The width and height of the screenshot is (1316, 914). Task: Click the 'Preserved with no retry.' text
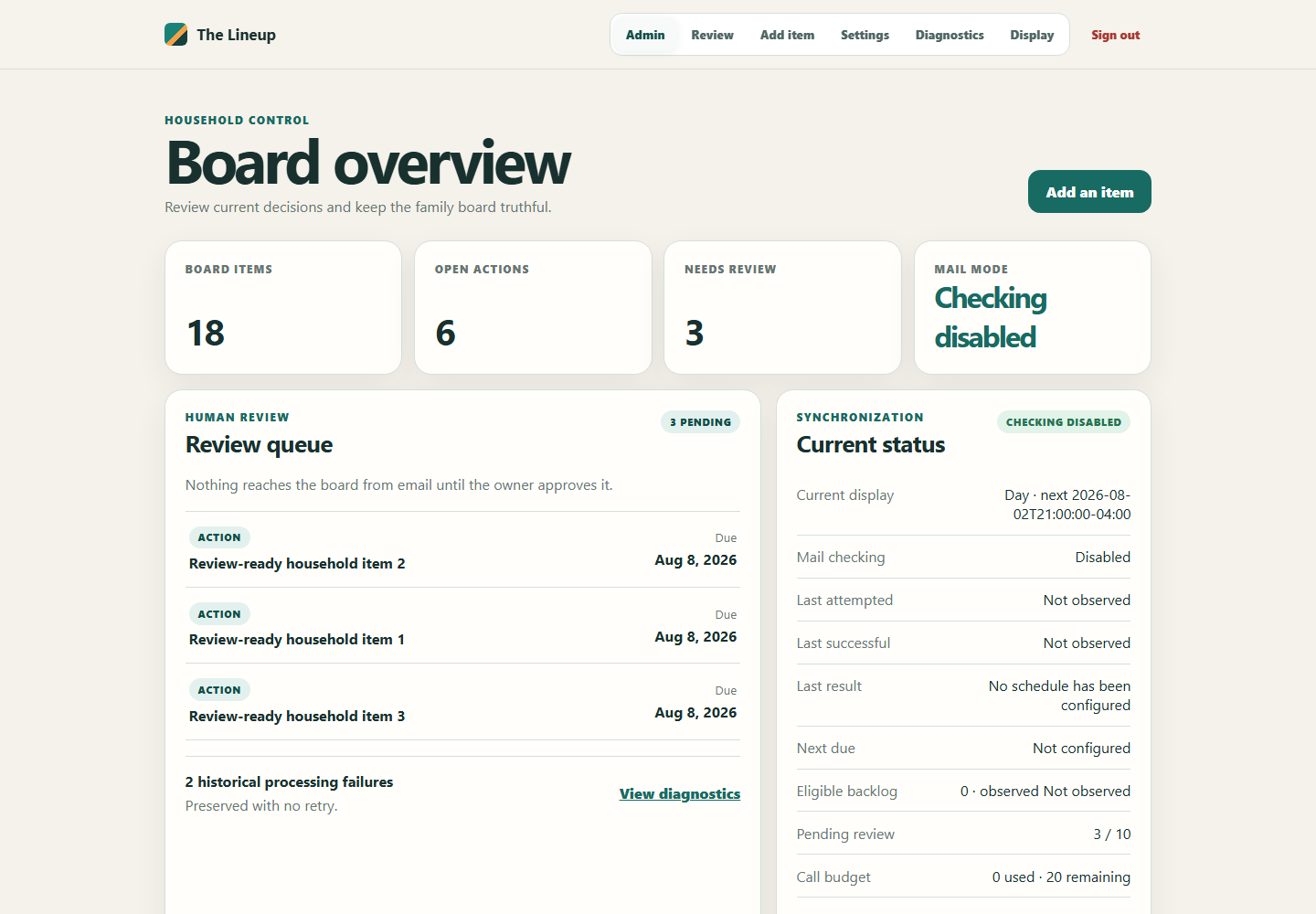click(x=261, y=806)
